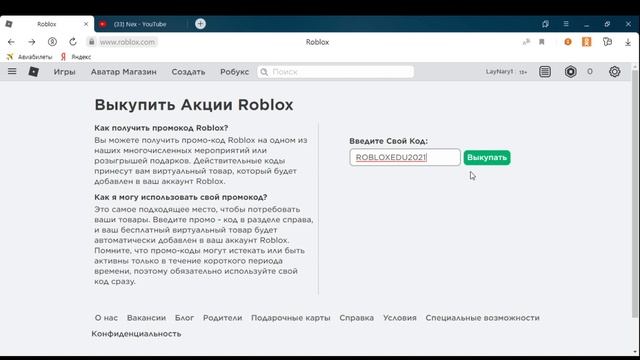This screenshot has height=360, width=640.
Task: Open the Справка footer link
Action: click(x=356, y=318)
